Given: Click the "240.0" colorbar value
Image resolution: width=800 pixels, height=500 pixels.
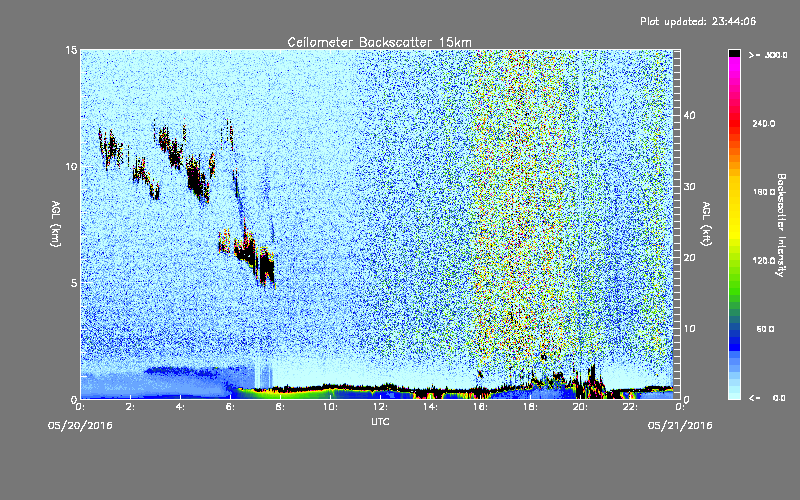Looking at the screenshot, I should pyautogui.click(x=764, y=123).
